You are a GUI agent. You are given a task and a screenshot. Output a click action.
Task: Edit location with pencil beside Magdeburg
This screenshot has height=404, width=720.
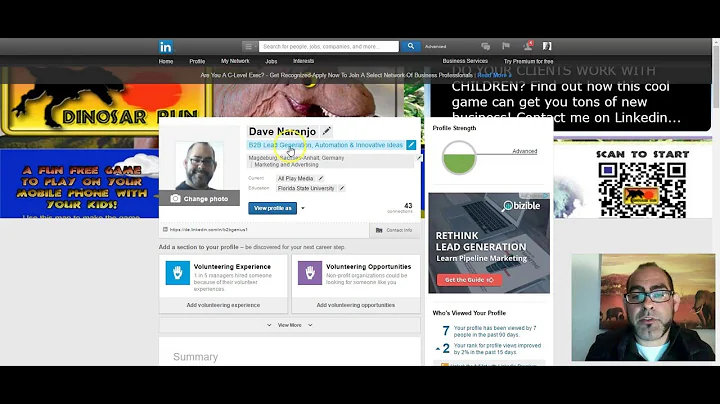point(419,158)
